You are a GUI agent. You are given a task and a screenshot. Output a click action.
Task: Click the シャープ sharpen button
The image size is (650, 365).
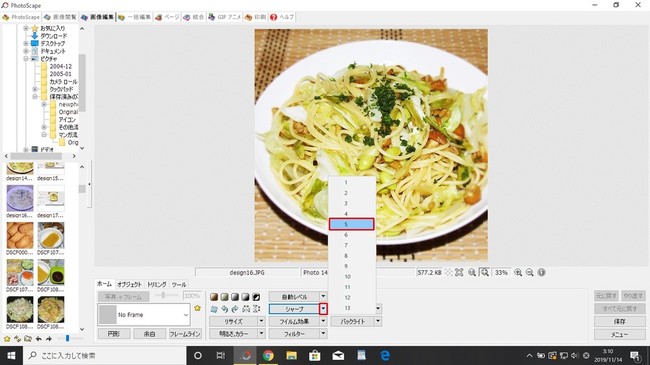(x=294, y=309)
